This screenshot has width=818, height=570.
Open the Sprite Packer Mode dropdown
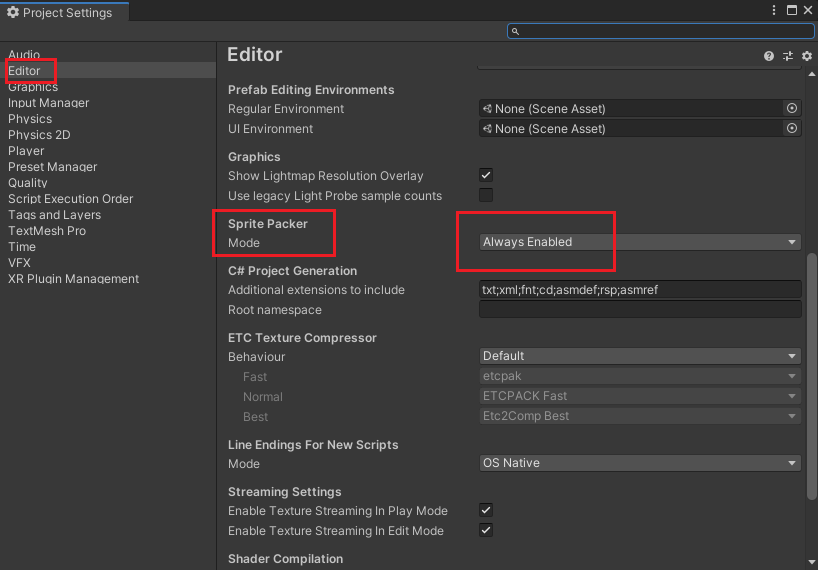pos(640,242)
